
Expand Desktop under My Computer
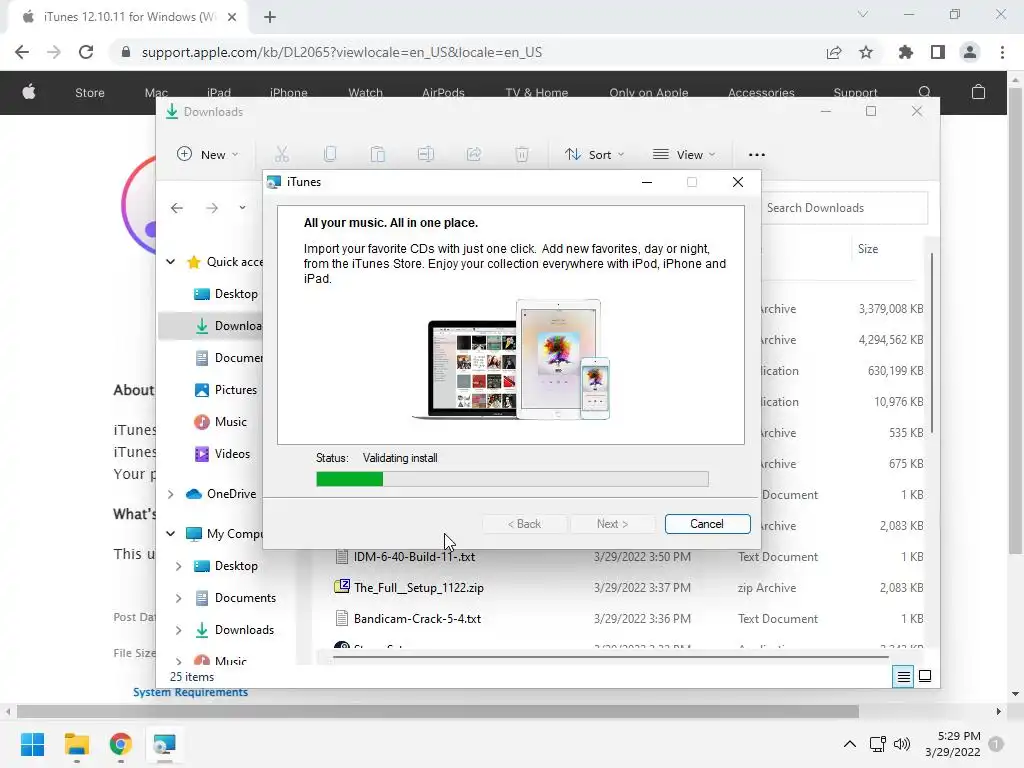pos(178,566)
